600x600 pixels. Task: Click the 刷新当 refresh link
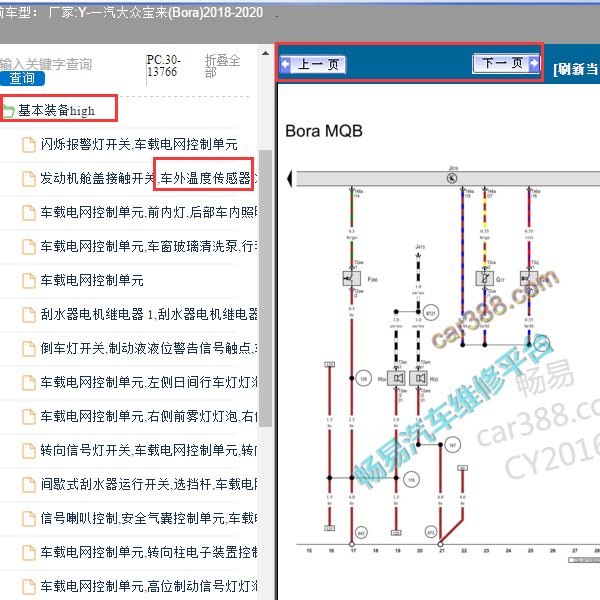(x=576, y=69)
